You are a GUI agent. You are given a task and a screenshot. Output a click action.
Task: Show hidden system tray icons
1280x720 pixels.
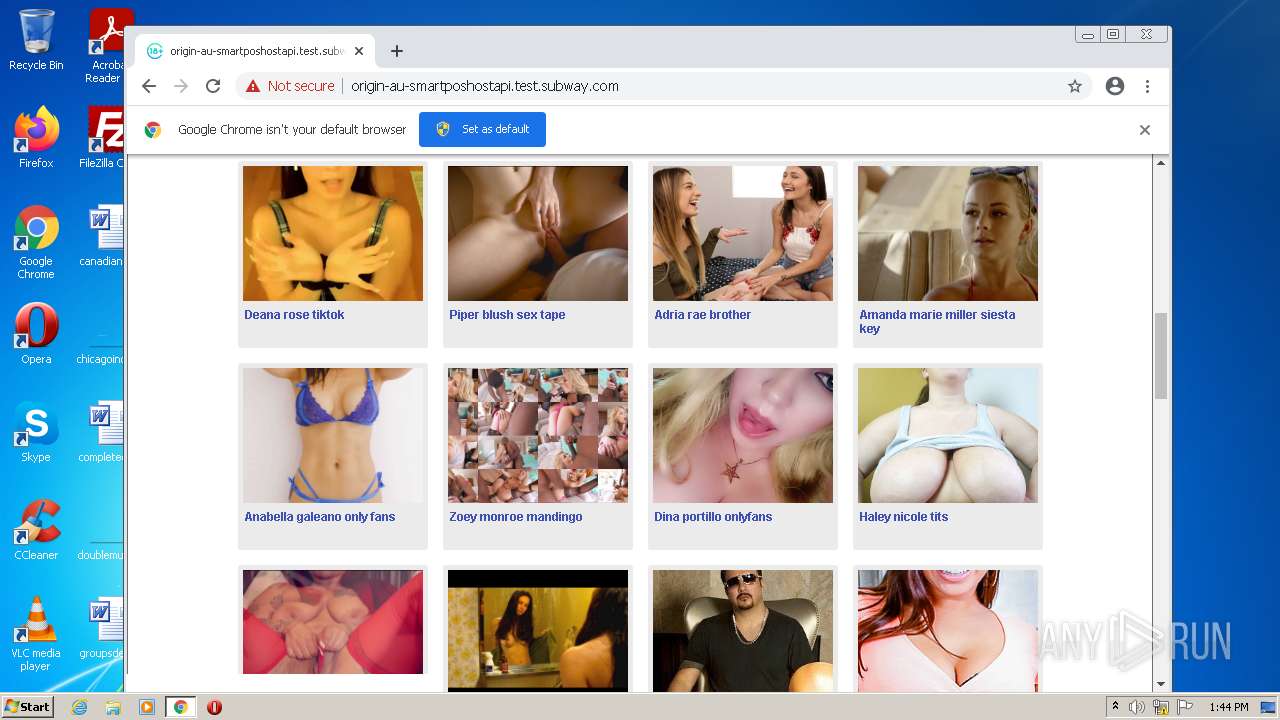click(1115, 707)
